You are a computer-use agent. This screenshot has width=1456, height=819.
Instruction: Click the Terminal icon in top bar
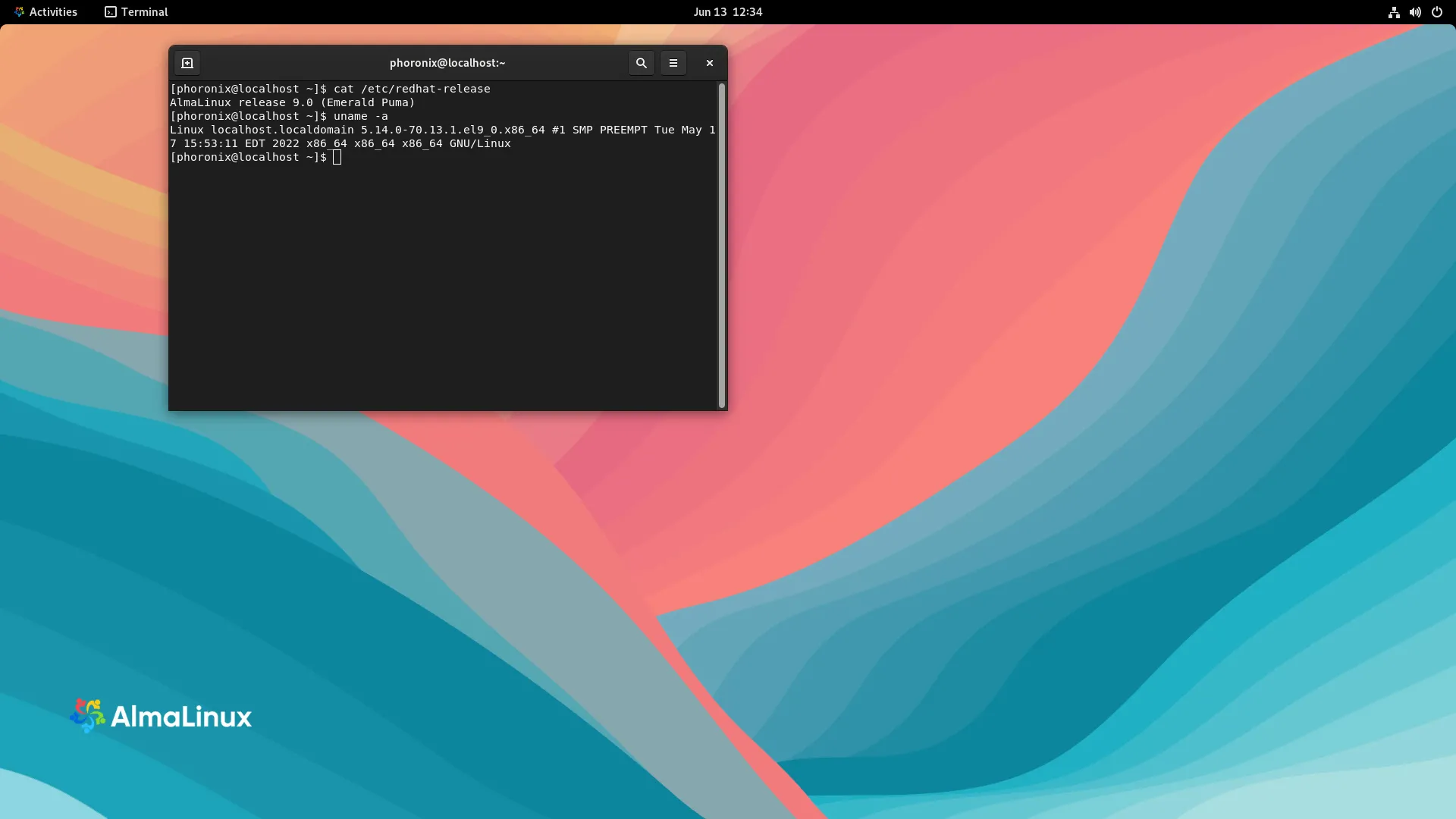pyautogui.click(x=111, y=12)
